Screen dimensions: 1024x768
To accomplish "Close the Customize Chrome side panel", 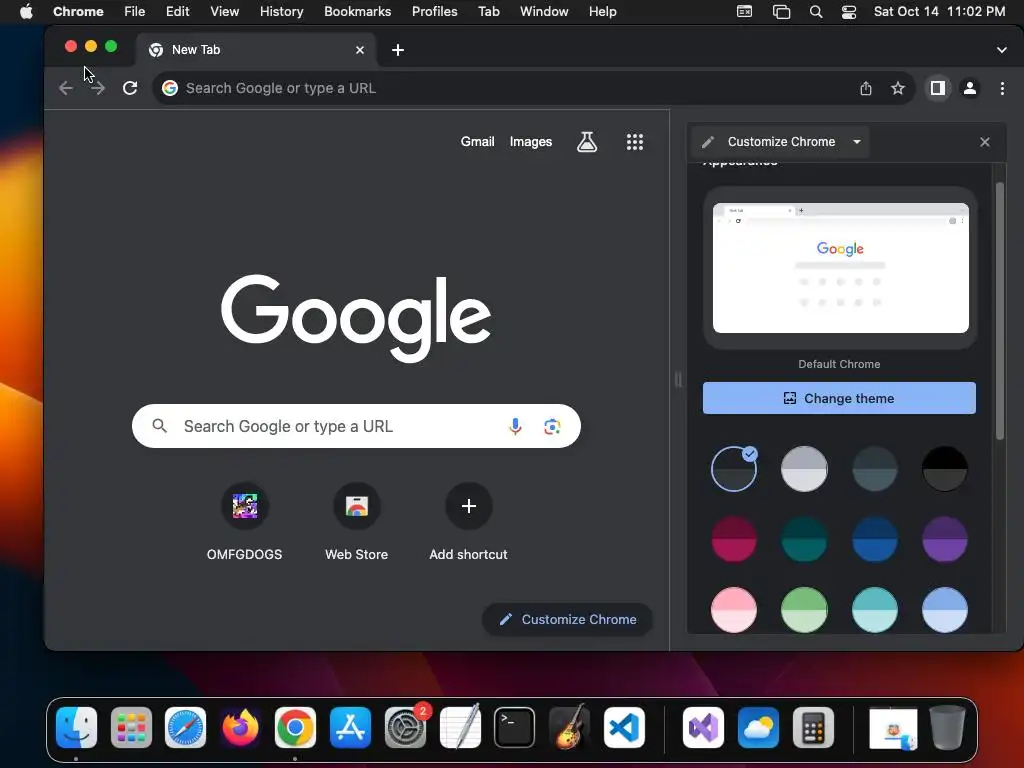I will (985, 142).
